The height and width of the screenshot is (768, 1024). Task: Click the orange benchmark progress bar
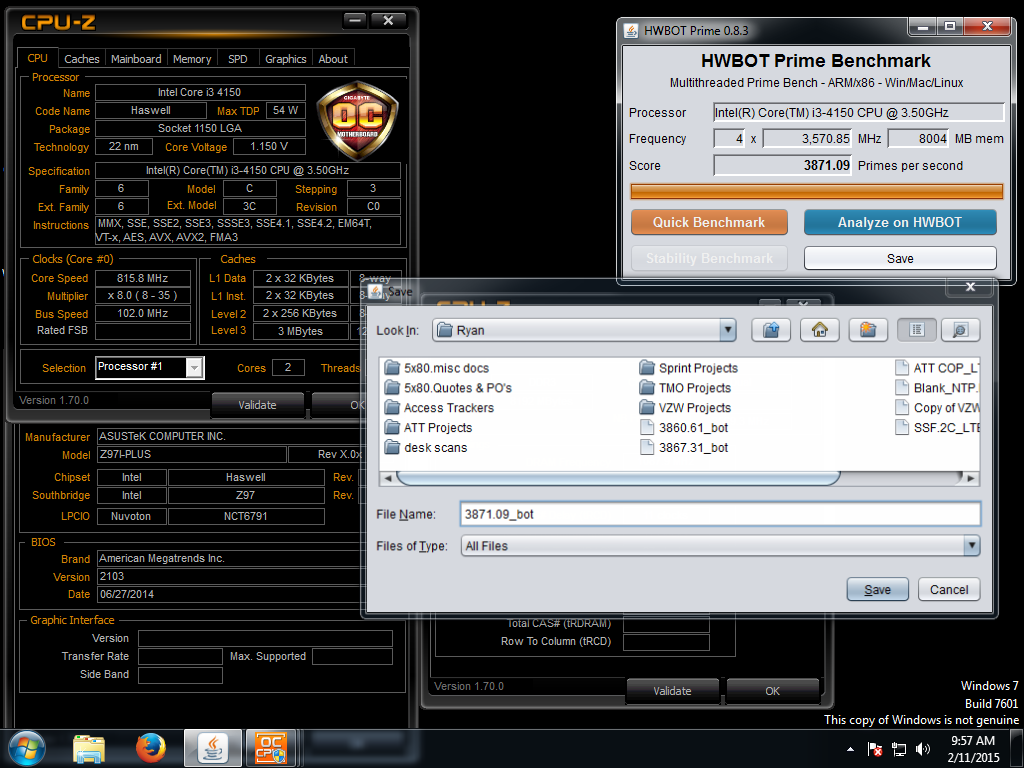click(x=816, y=191)
